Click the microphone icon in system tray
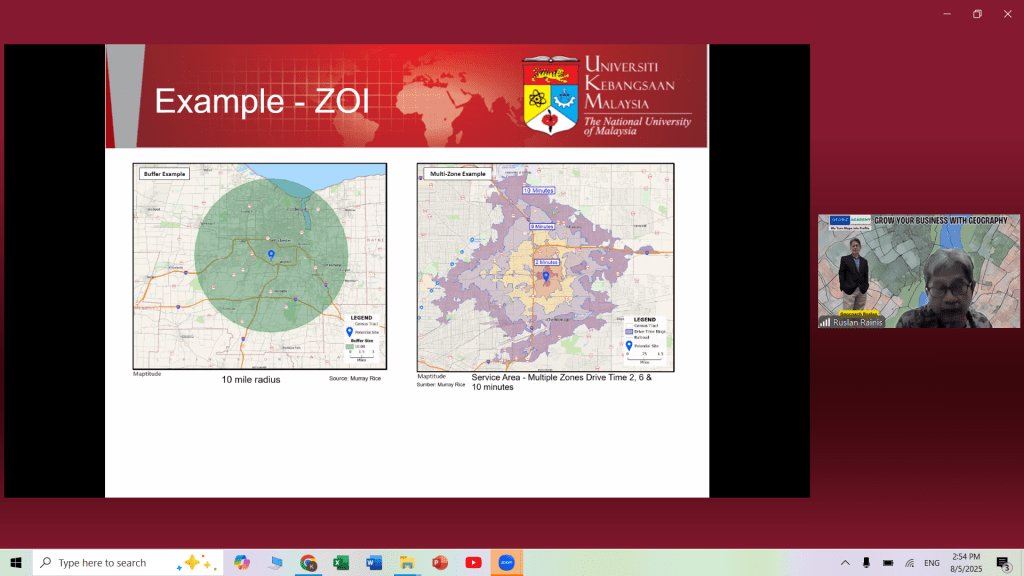Screen dimensions: 1024x576 coord(866,563)
